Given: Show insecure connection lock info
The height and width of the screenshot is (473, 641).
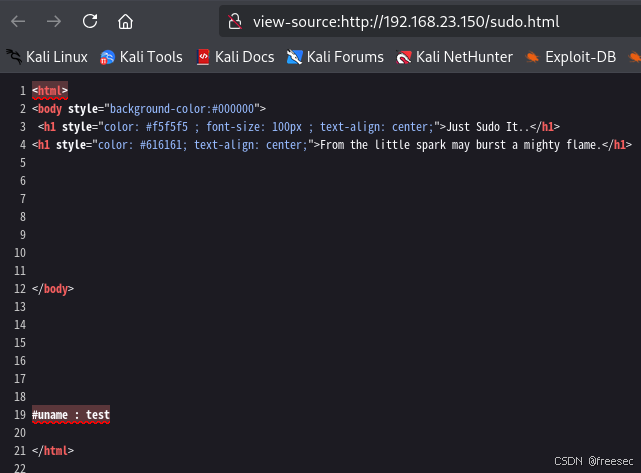Looking at the screenshot, I should click(x=235, y=21).
